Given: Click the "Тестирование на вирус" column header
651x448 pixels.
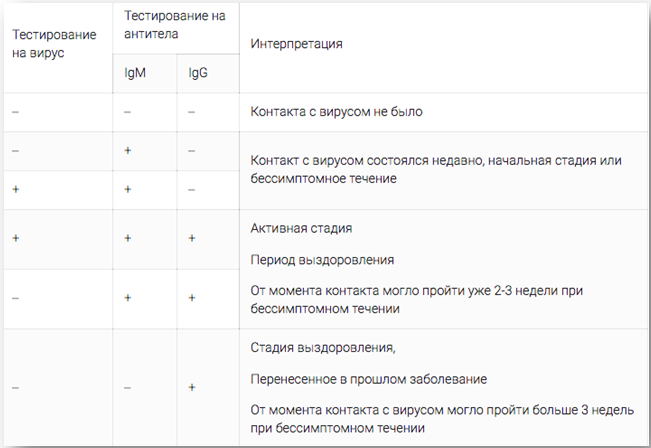Looking at the screenshot, I should tap(54, 44).
